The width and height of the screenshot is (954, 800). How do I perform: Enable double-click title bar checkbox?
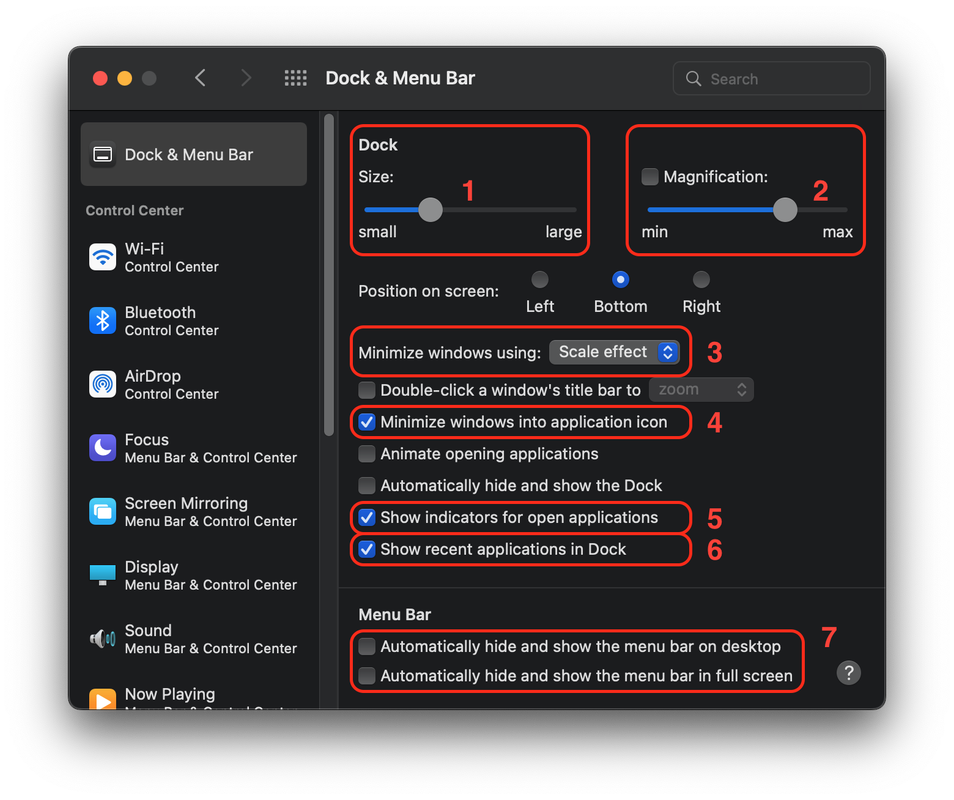coord(367,390)
